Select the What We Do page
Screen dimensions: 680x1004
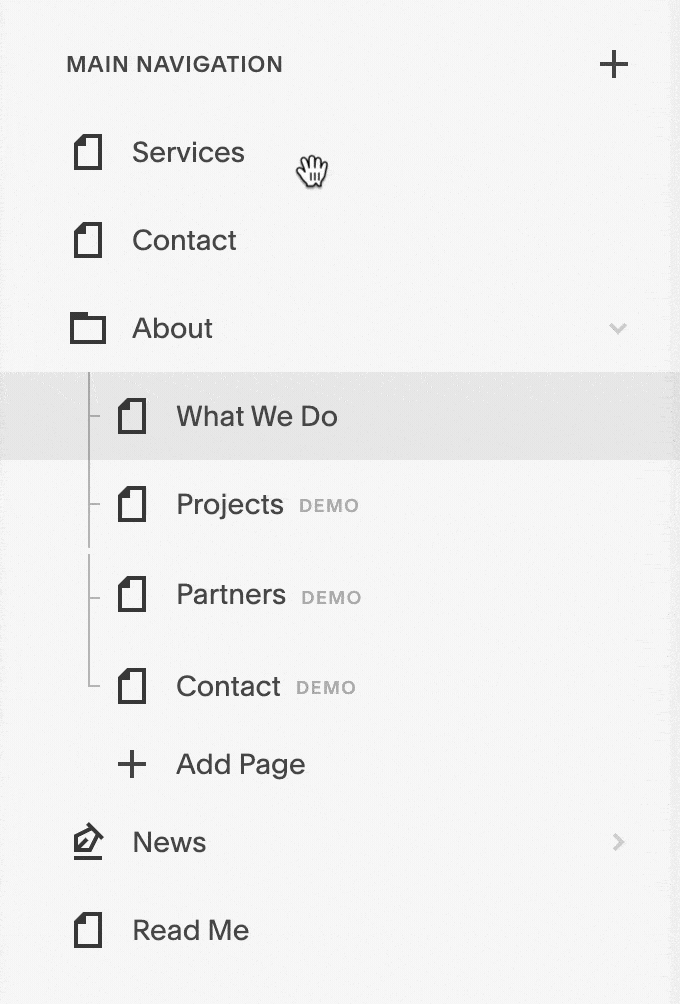[x=257, y=416]
